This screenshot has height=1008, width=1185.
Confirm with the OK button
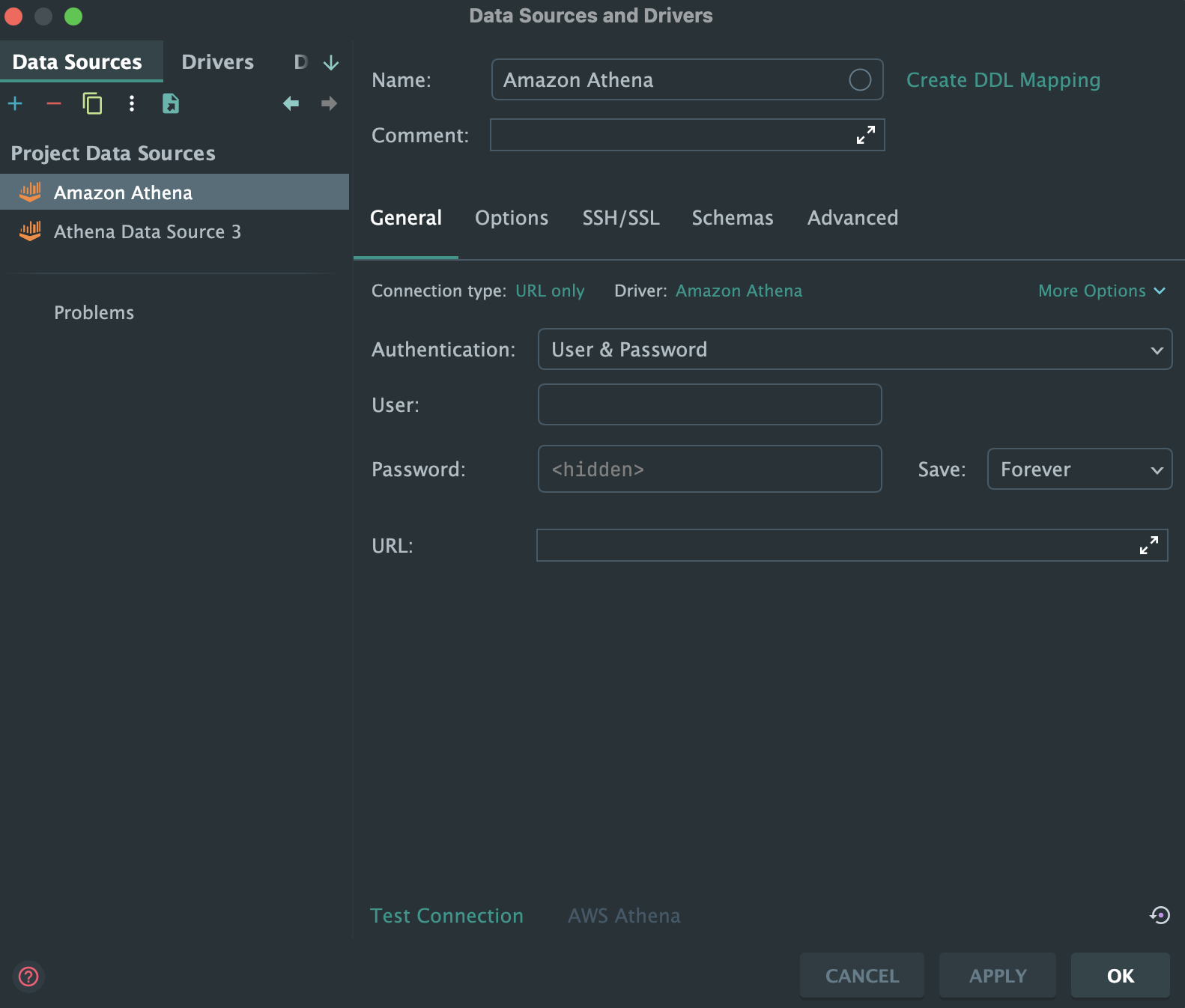[x=1121, y=975]
